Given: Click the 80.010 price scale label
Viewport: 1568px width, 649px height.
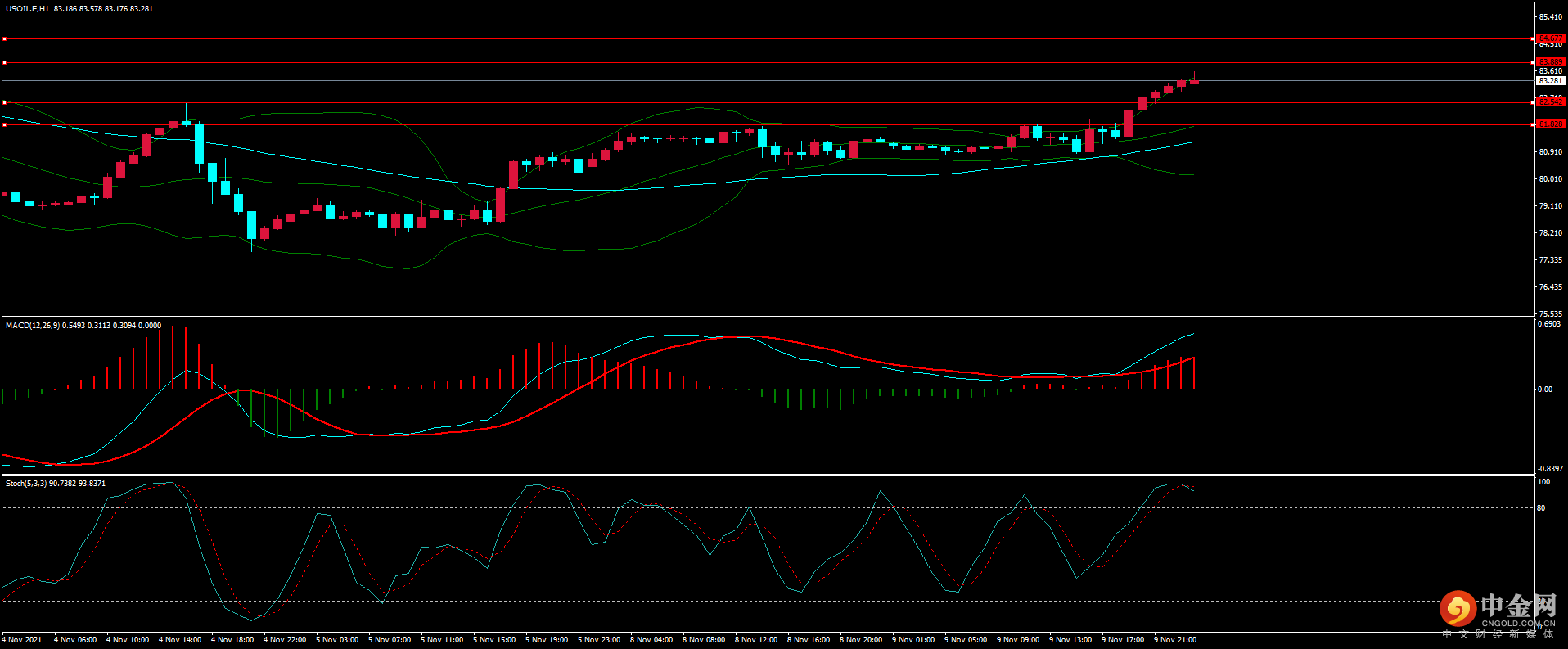Looking at the screenshot, I should pos(1550,178).
